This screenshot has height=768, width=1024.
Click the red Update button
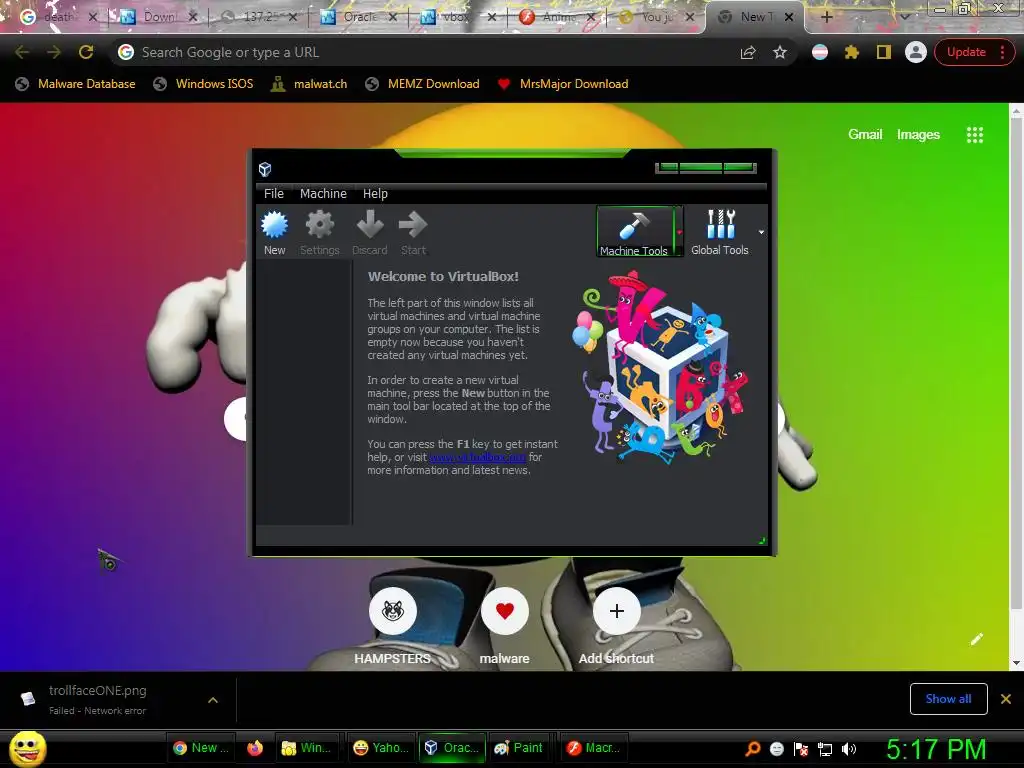point(965,52)
